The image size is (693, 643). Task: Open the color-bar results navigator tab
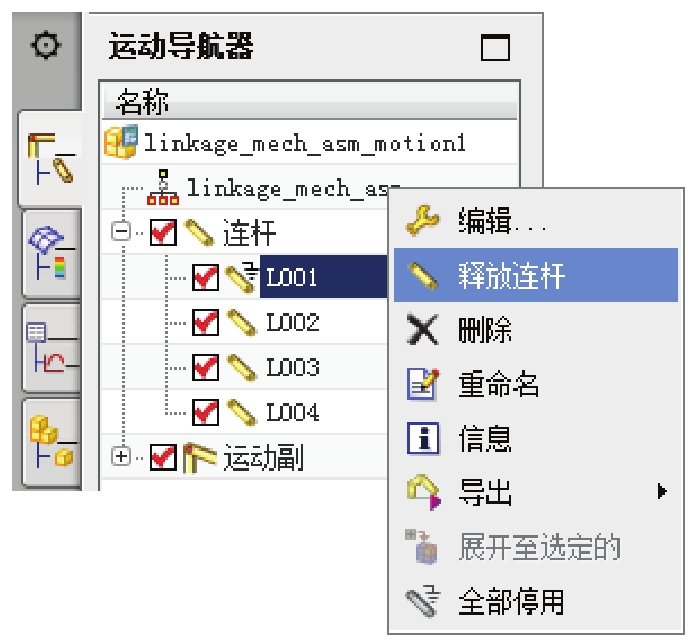pos(51,253)
